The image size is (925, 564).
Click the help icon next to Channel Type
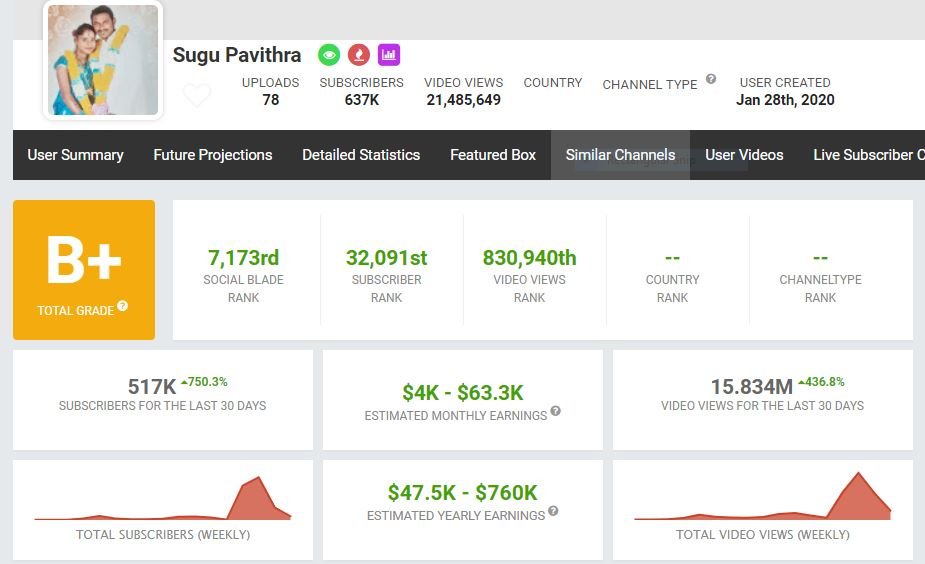[x=711, y=79]
